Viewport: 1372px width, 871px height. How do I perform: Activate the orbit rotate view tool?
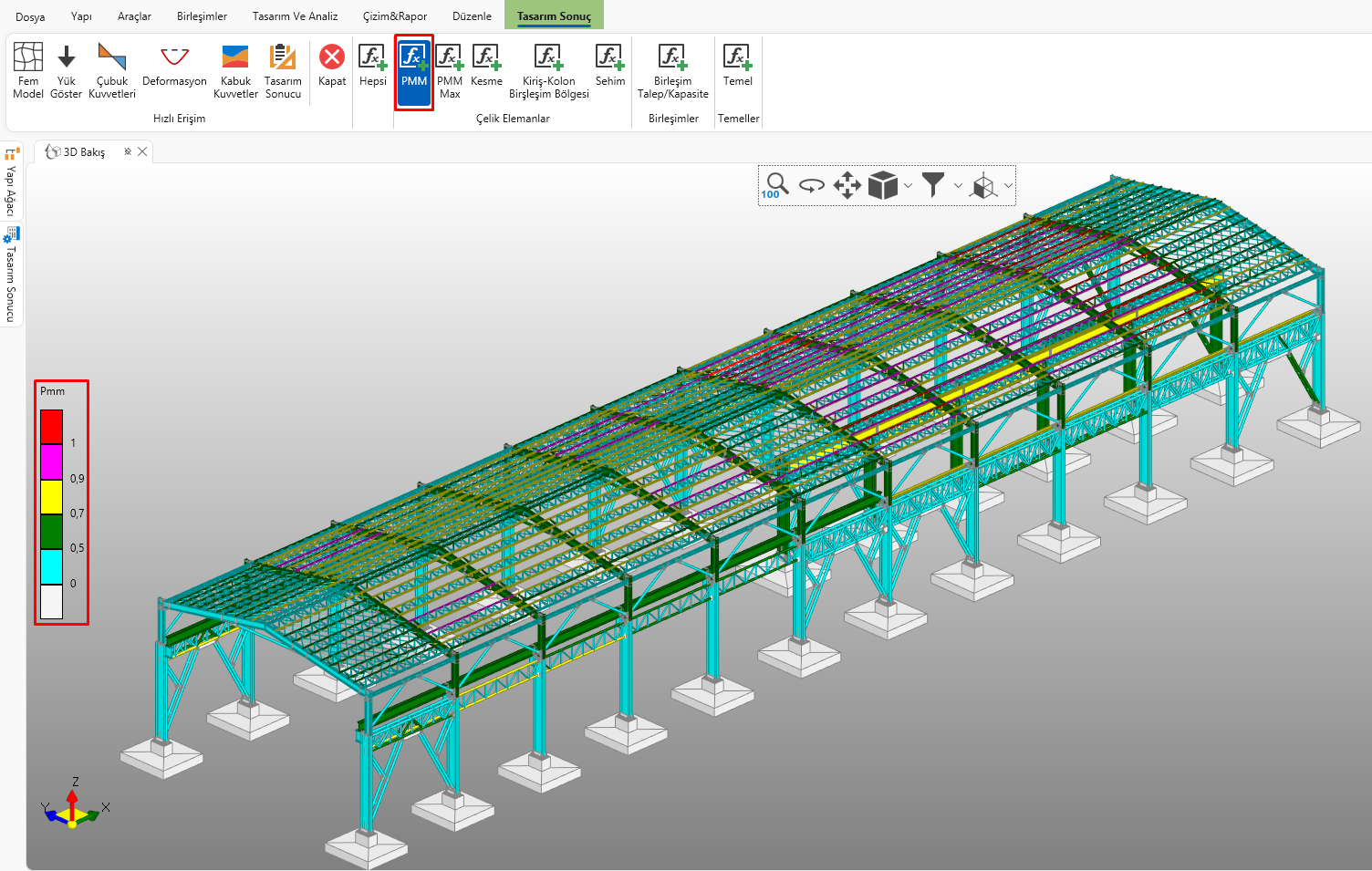(811, 185)
